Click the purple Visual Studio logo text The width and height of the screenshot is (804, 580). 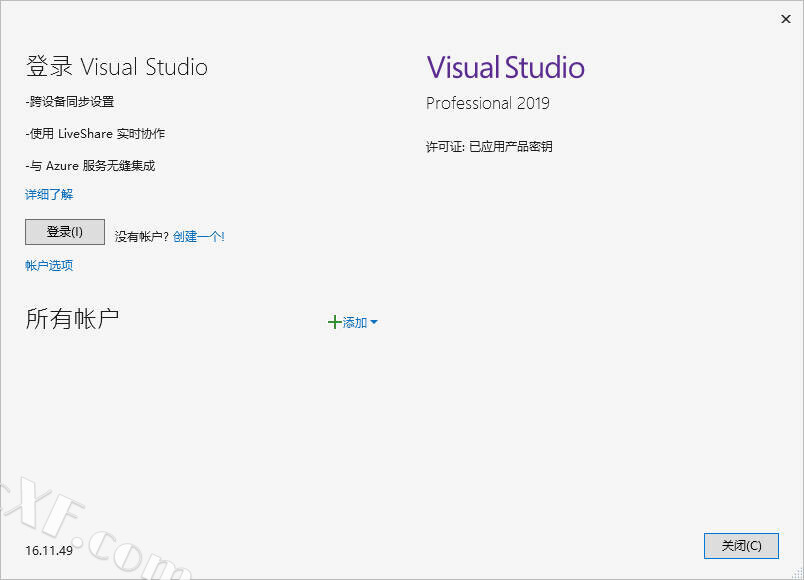coord(506,67)
